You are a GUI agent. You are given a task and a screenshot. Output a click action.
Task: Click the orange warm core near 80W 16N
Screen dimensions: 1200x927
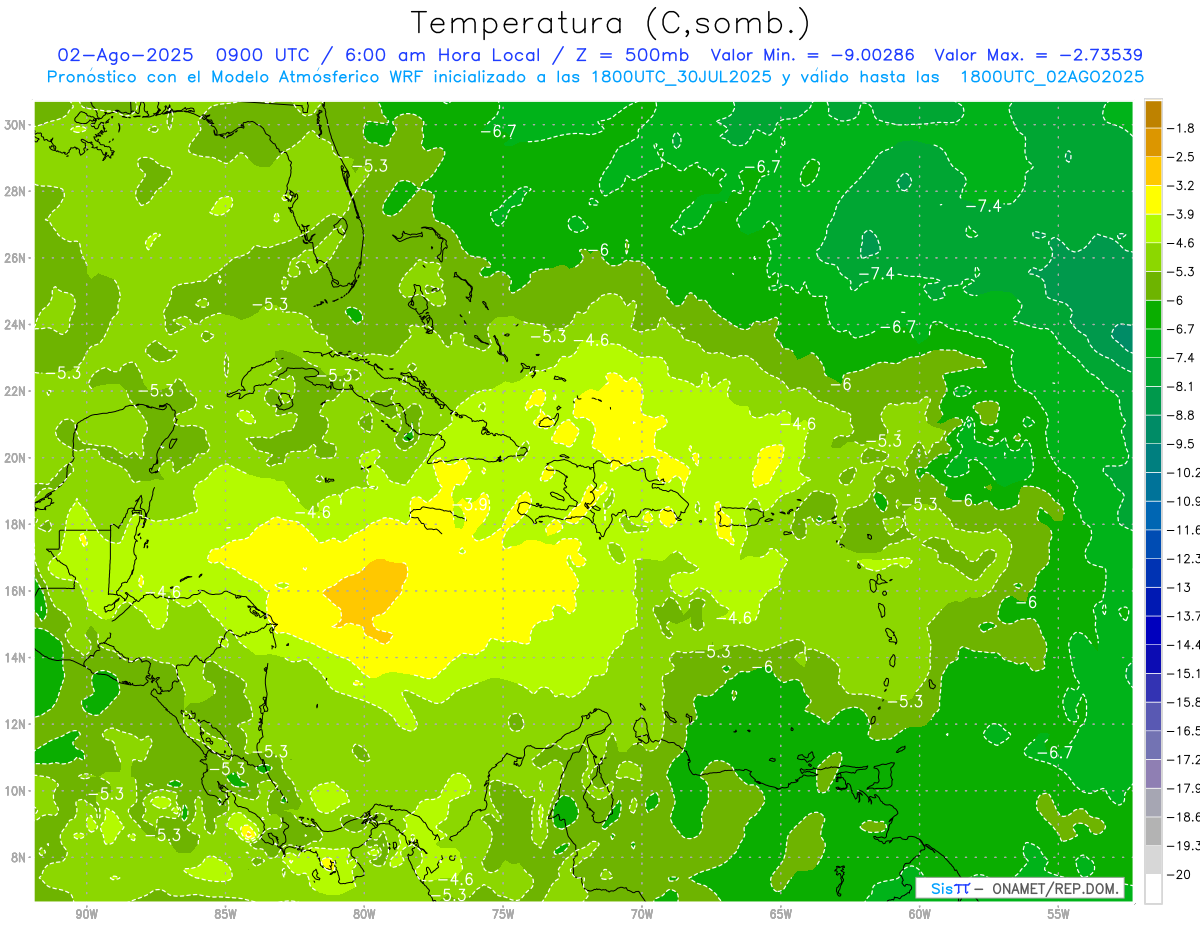(368, 597)
